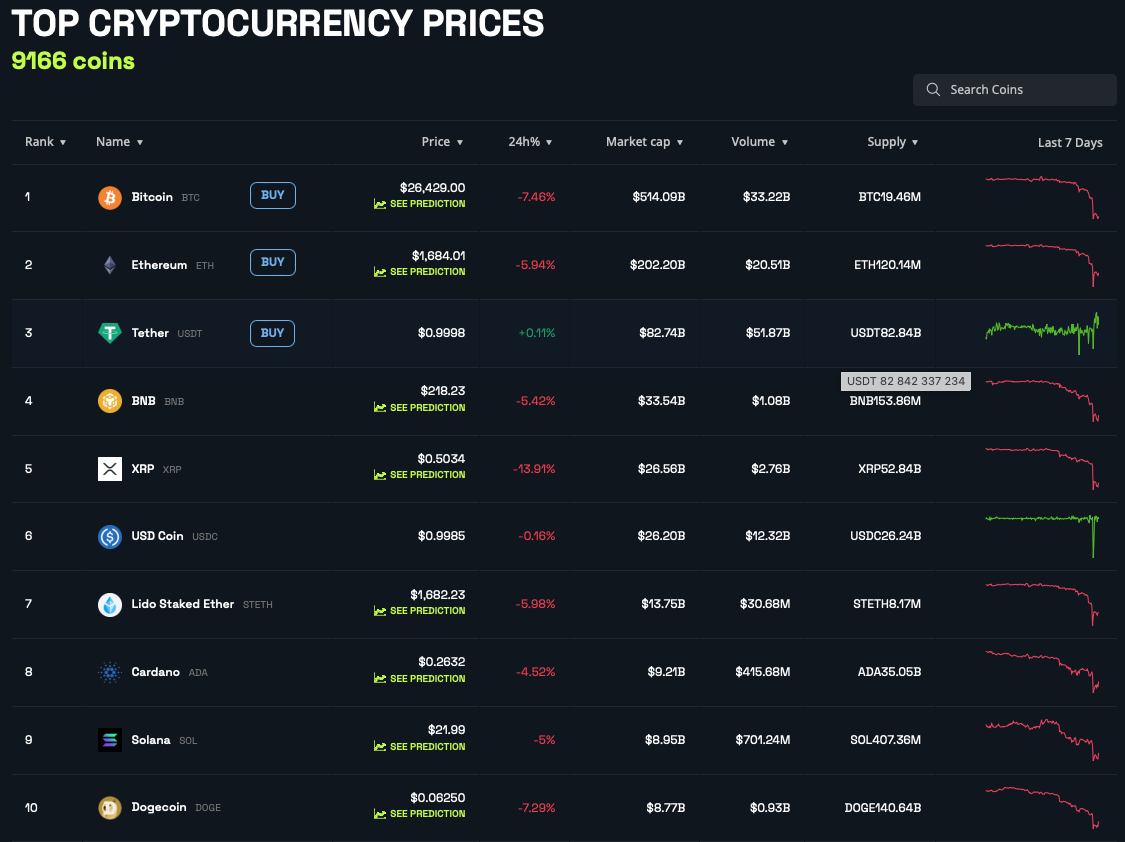Screen dimensions: 1125x842
Task: Open Tether's green 7-day sparkline chart
Action: (x=1042, y=333)
